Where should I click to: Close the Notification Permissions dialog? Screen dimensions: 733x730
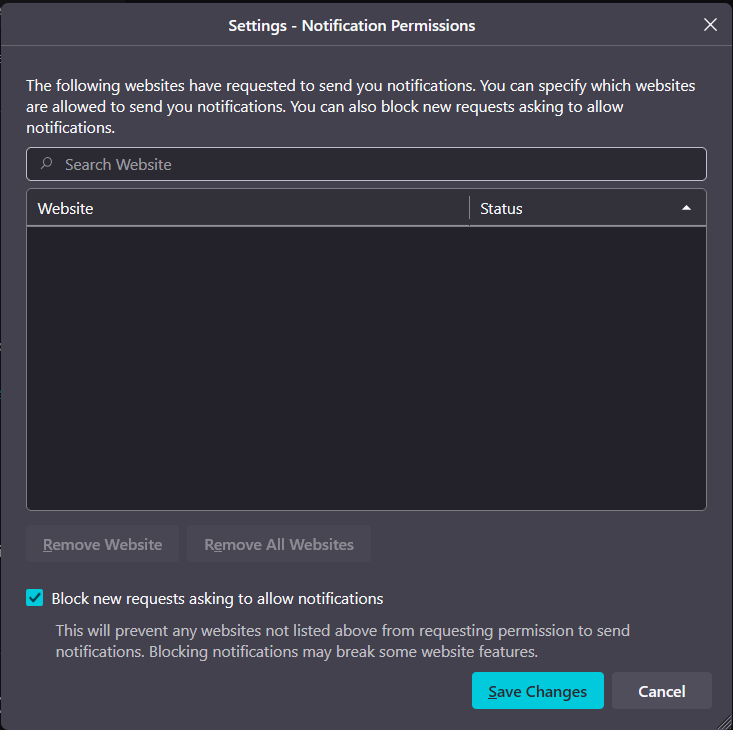click(x=710, y=25)
